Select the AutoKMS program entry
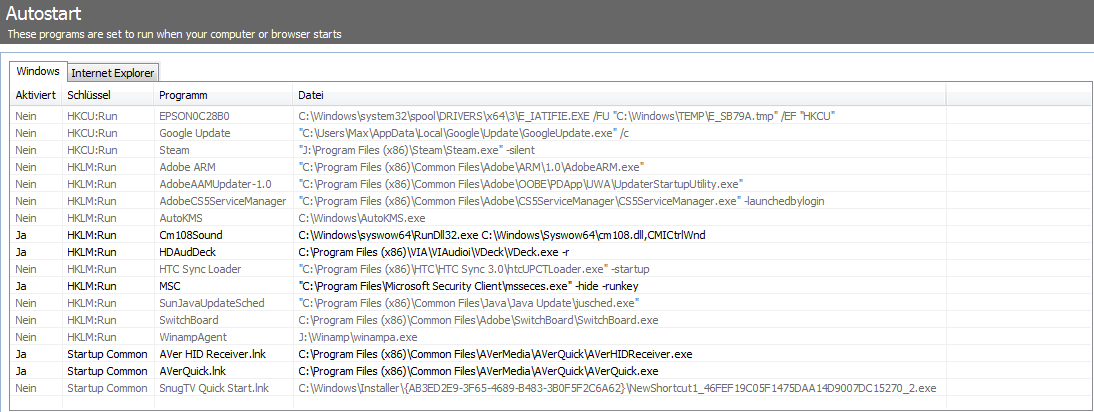Image resolution: width=1094 pixels, height=412 pixels. pyautogui.click(x=181, y=218)
